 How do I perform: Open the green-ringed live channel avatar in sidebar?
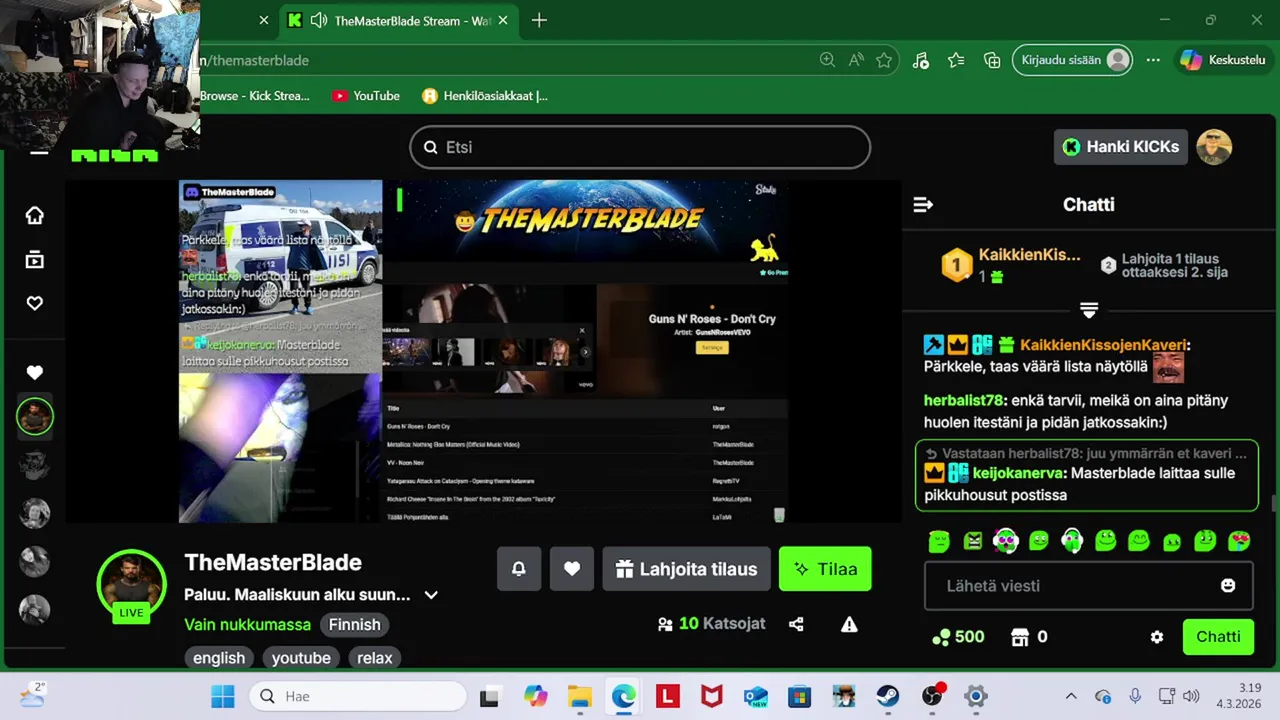34,416
